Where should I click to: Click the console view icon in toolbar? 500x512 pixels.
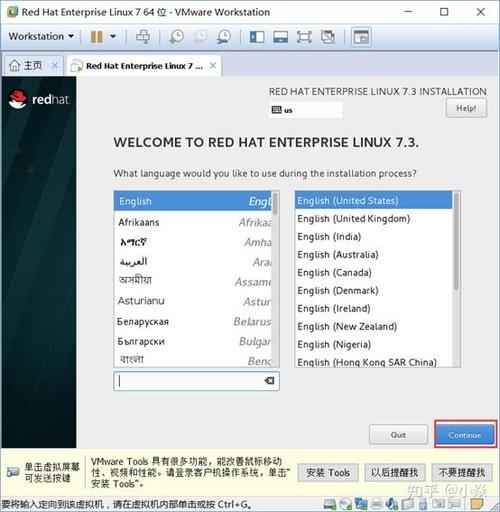pos(361,37)
